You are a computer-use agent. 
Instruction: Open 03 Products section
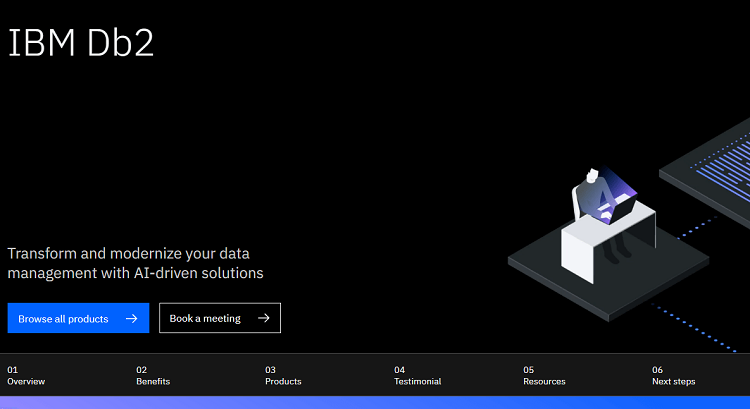283,376
